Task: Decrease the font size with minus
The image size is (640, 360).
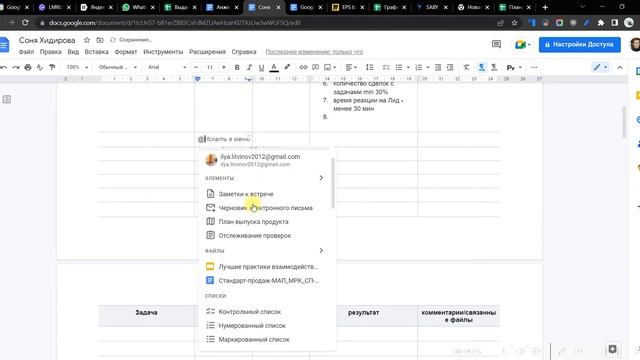Action: [x=196, y=67]
